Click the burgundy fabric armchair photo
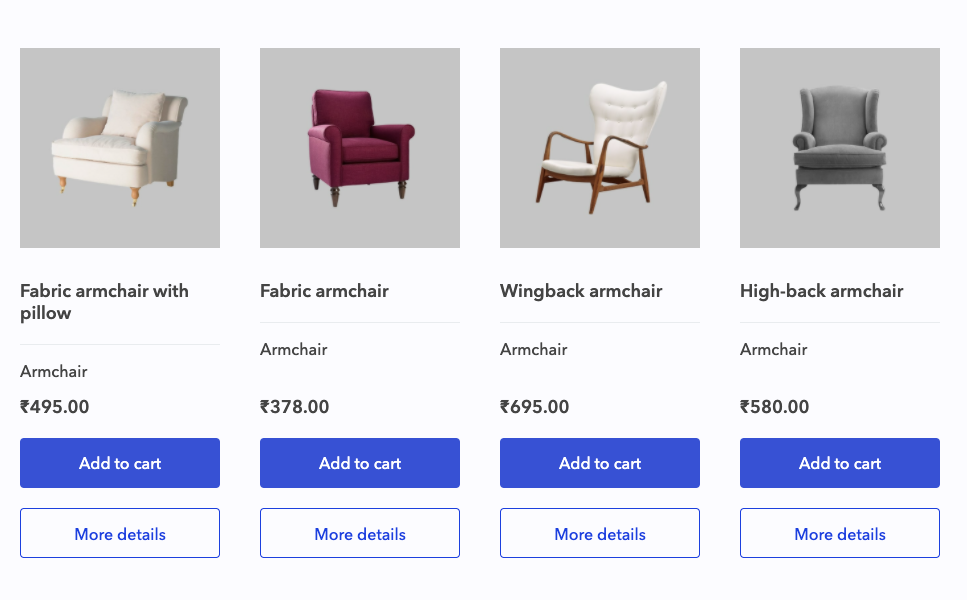Image resolution: width=967 pixels, height=600 pixels. point(360,148)
